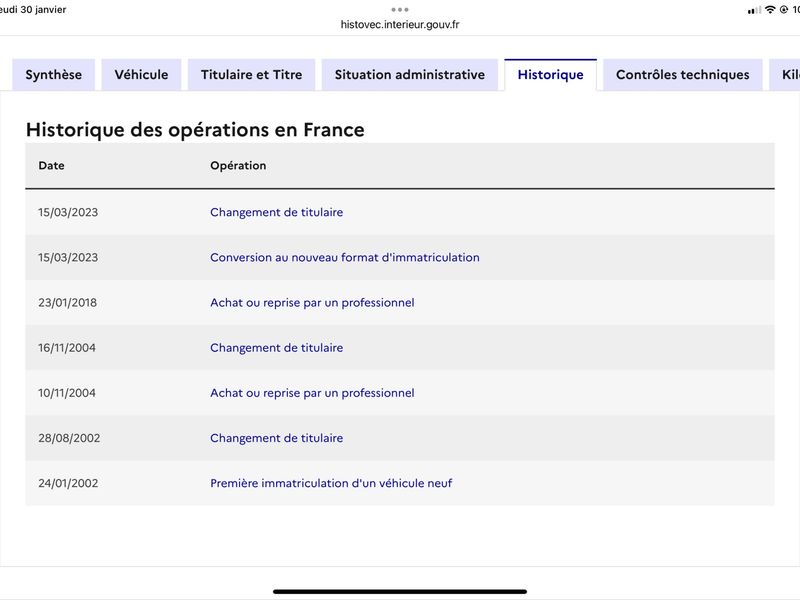Click the 15/03/2023 Changement de titulaire link

coord(277,212)
